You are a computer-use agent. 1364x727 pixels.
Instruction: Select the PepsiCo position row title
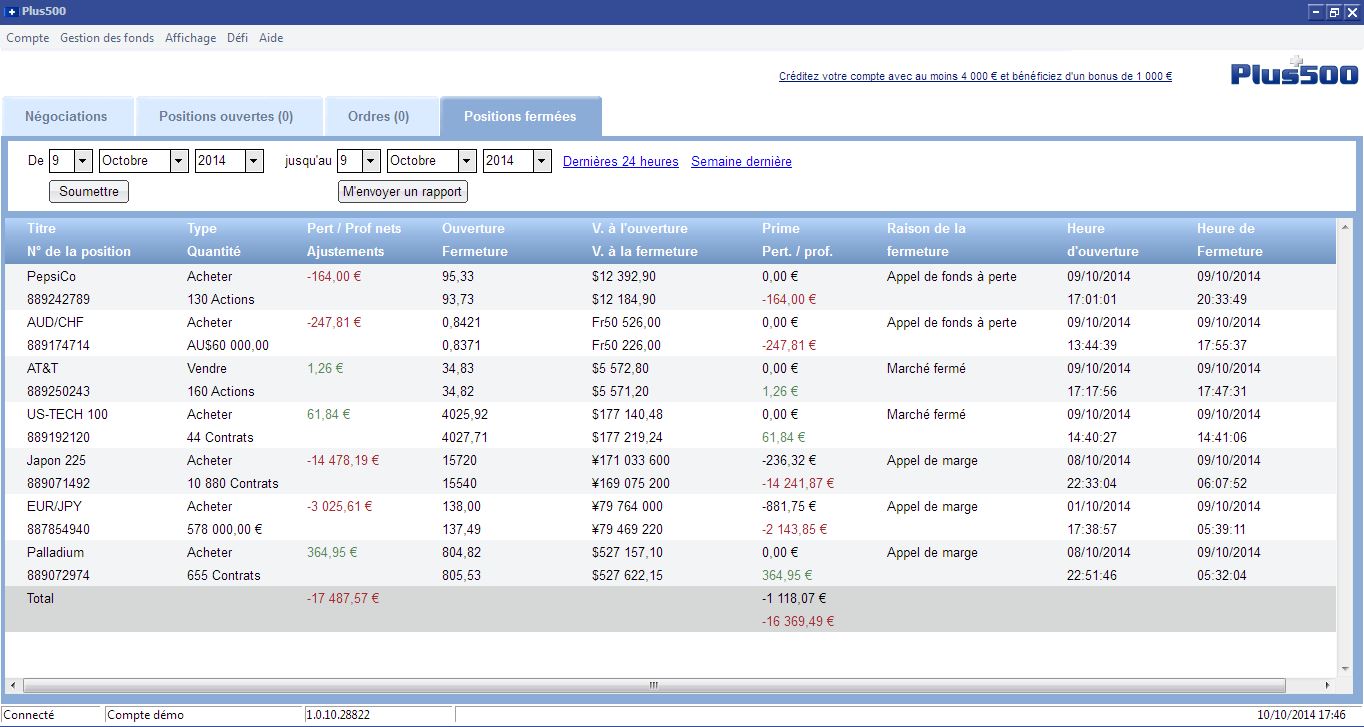point(51,276)
